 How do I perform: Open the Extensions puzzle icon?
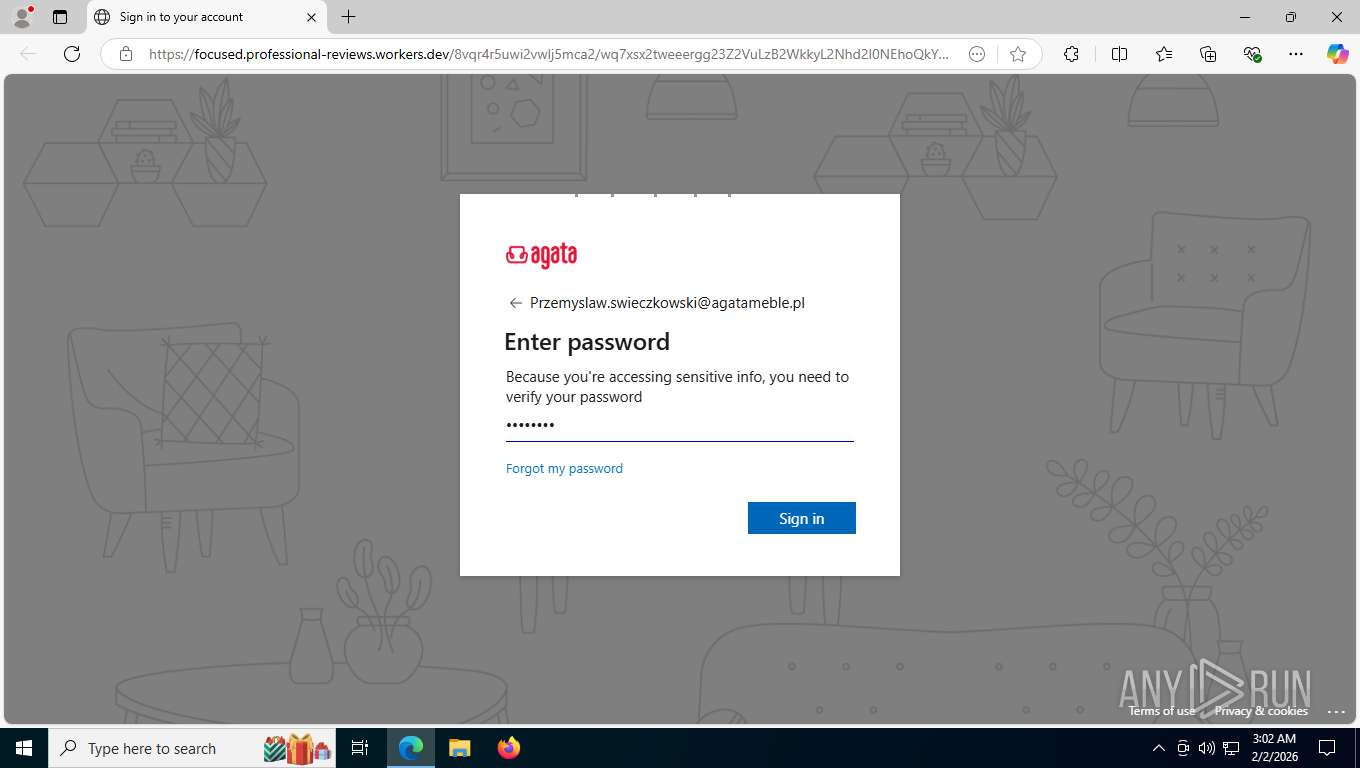click(x=1071, y=54)
